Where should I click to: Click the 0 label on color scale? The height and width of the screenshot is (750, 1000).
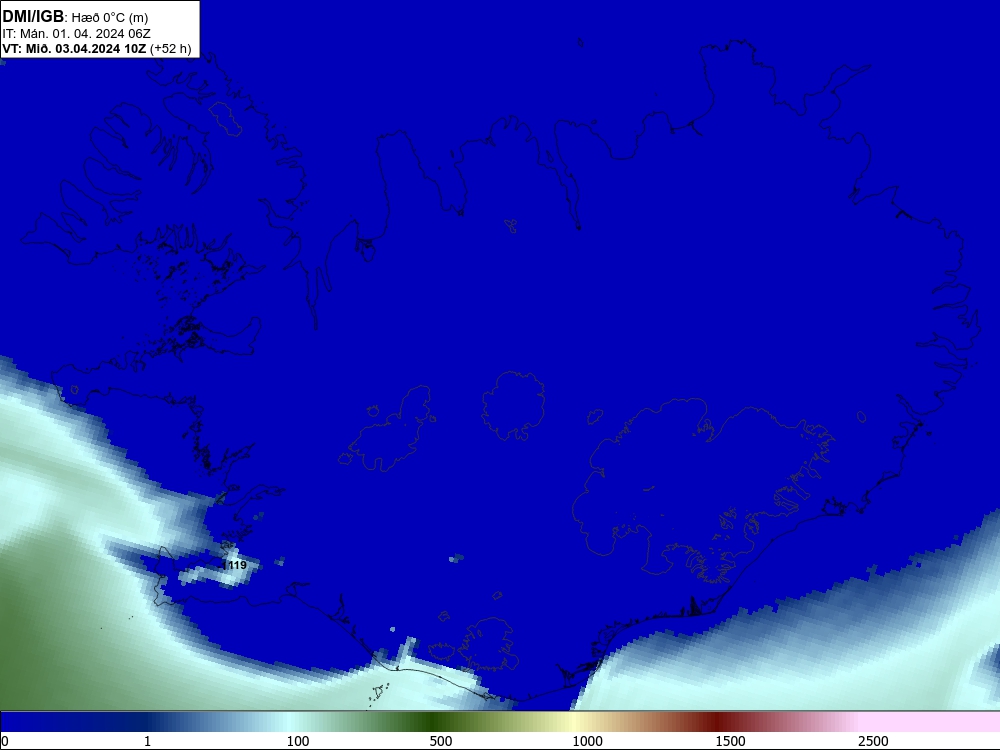(5, 741)
